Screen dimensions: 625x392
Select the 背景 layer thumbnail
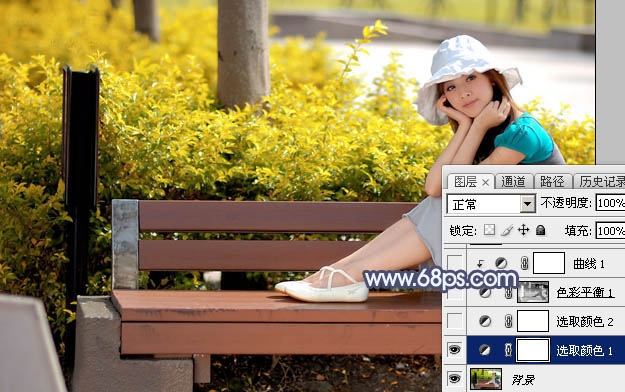pos(486,379)
